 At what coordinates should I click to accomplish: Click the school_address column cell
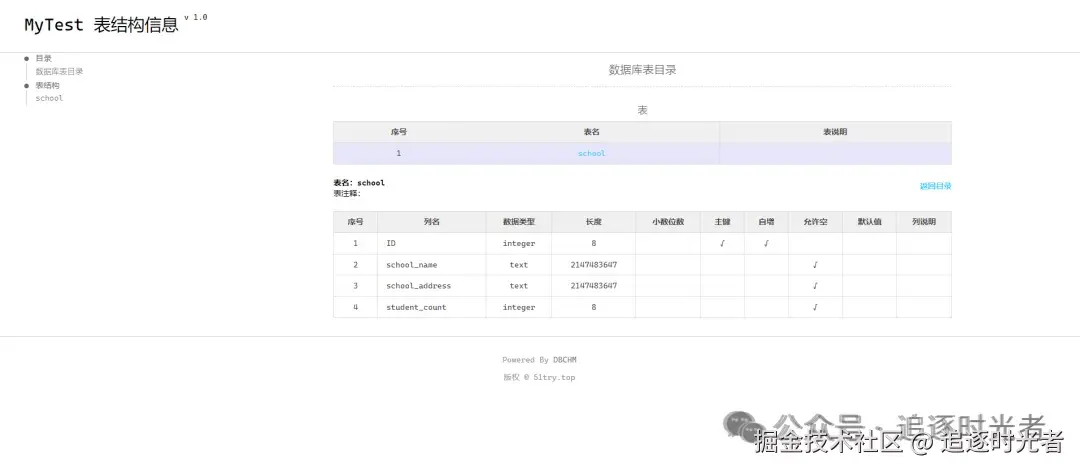(x=432, y=286)
